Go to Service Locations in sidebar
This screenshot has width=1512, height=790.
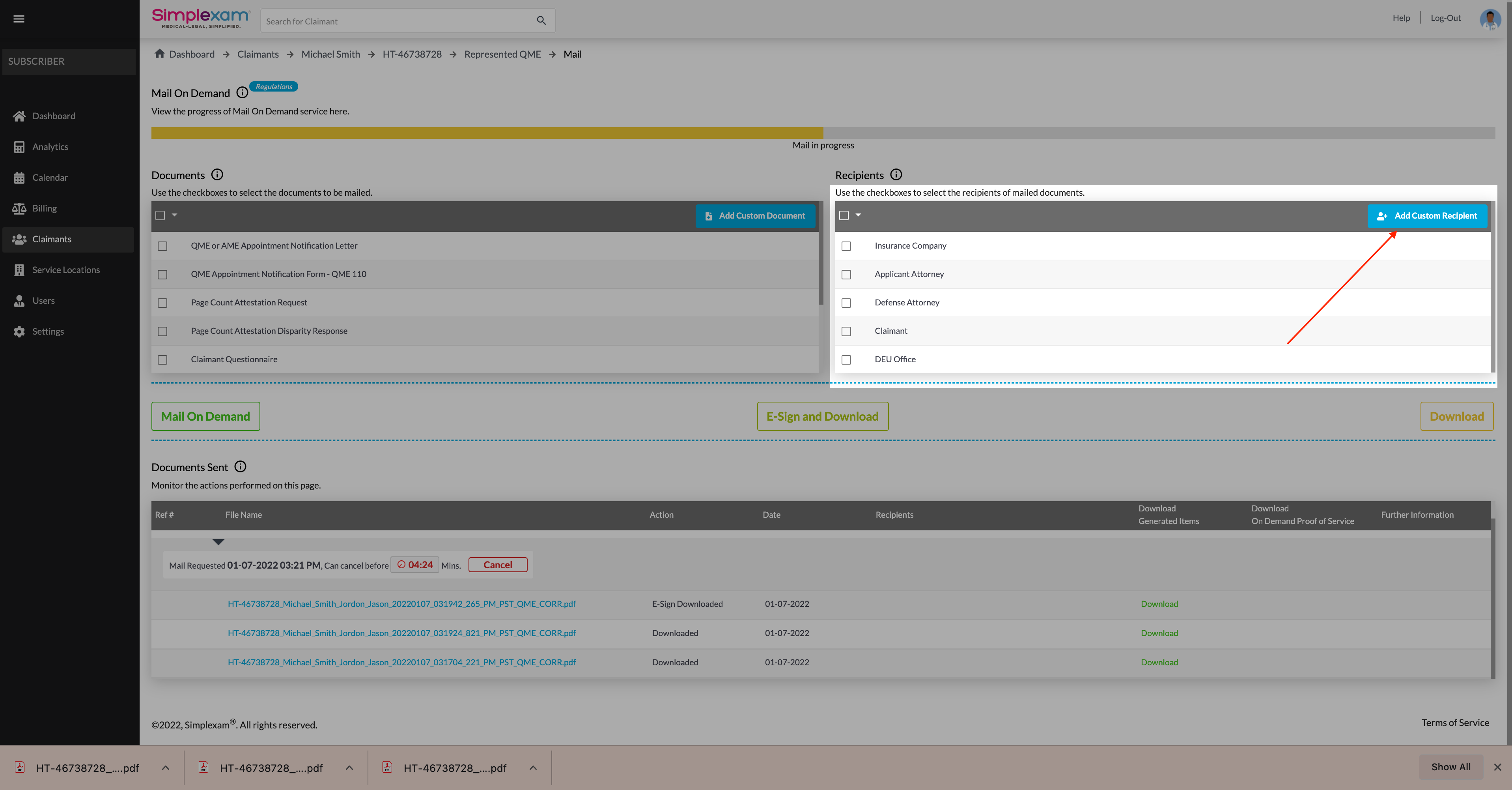coord(66,270)
